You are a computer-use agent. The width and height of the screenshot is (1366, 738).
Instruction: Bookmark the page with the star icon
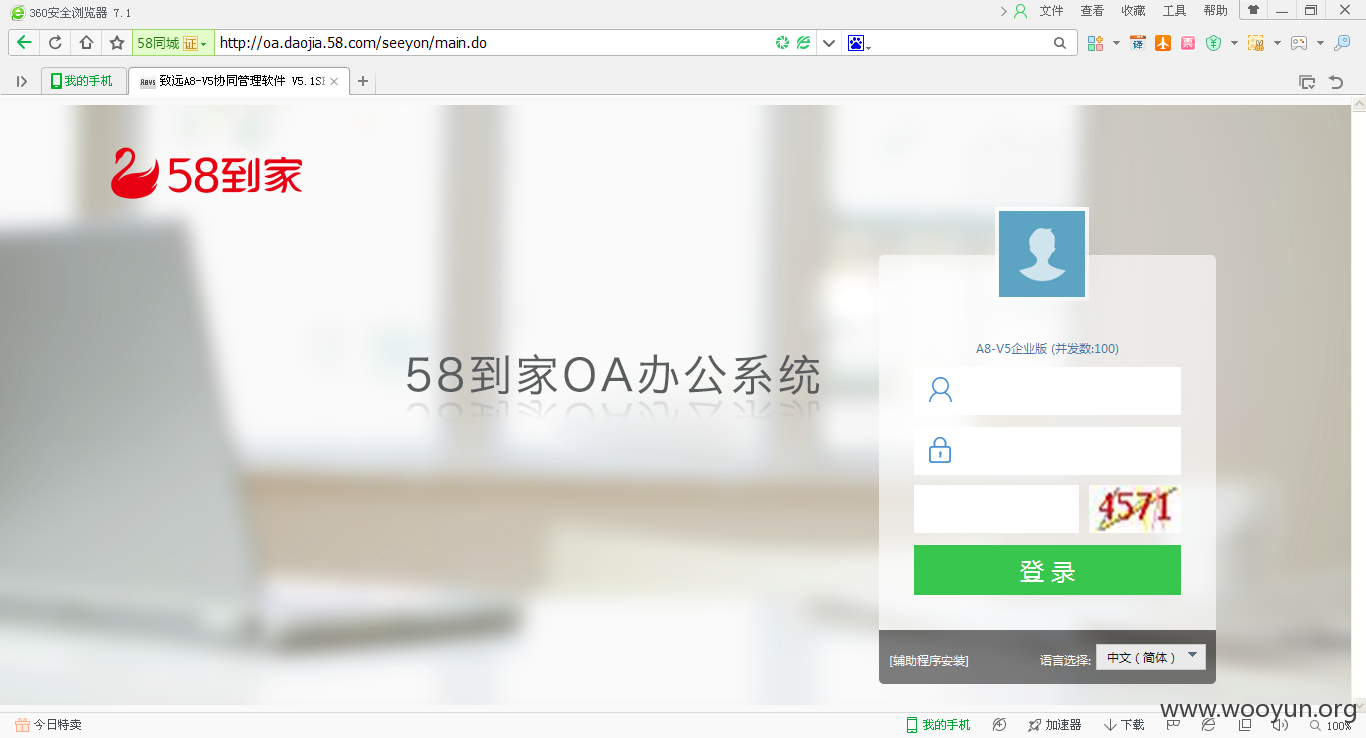coord(117,43)
